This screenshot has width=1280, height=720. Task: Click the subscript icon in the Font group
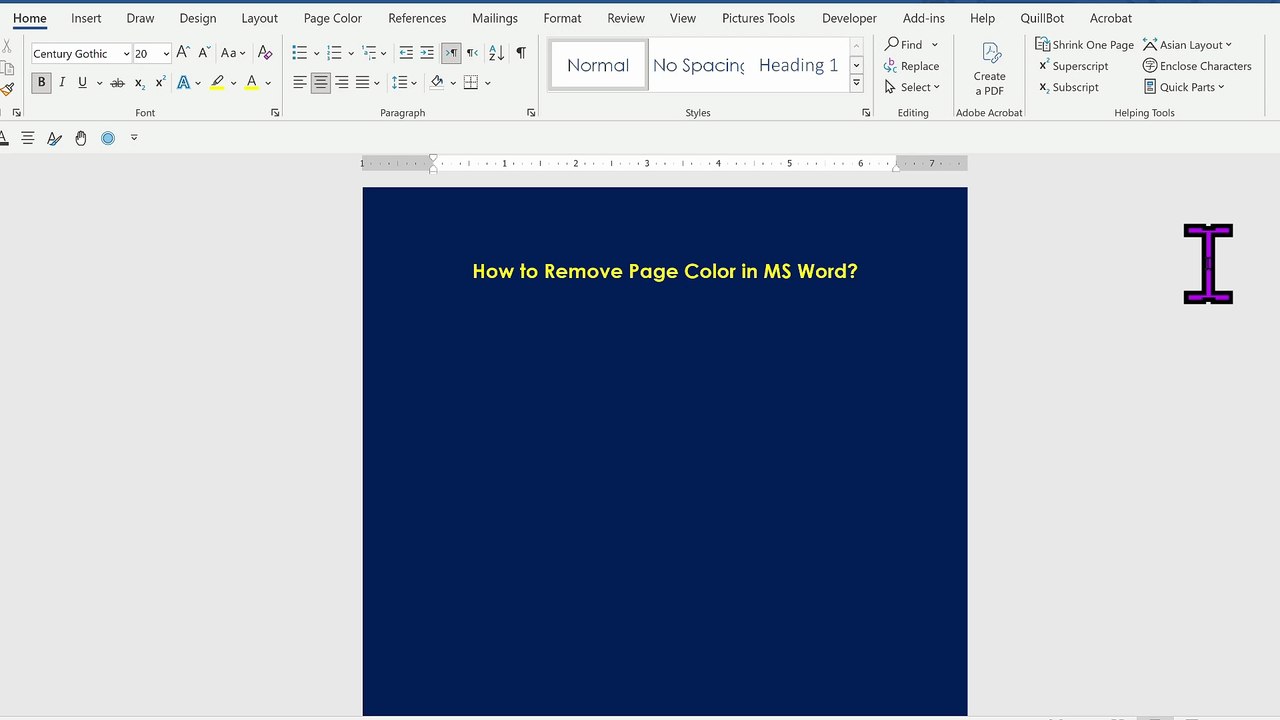(x=139, y=83)
